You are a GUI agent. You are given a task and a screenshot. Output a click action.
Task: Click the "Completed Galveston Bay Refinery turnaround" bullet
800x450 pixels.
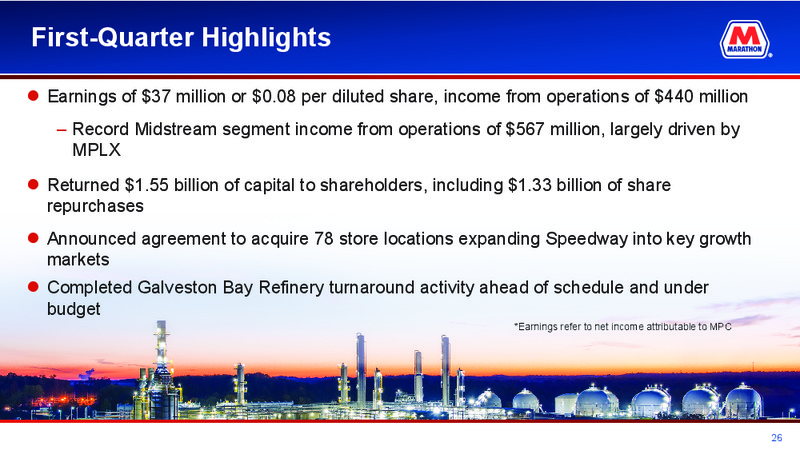pyautogui.click(x=378, y=298)
